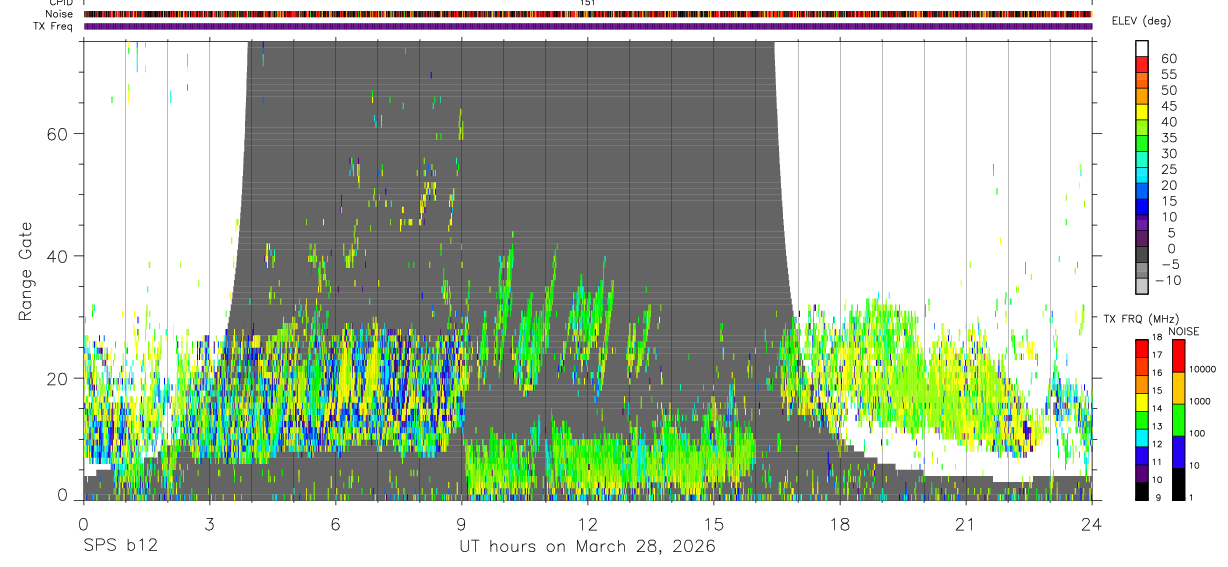
Task: Click the '9' value on TX FRQ scale
Action: coord(1158,496)
